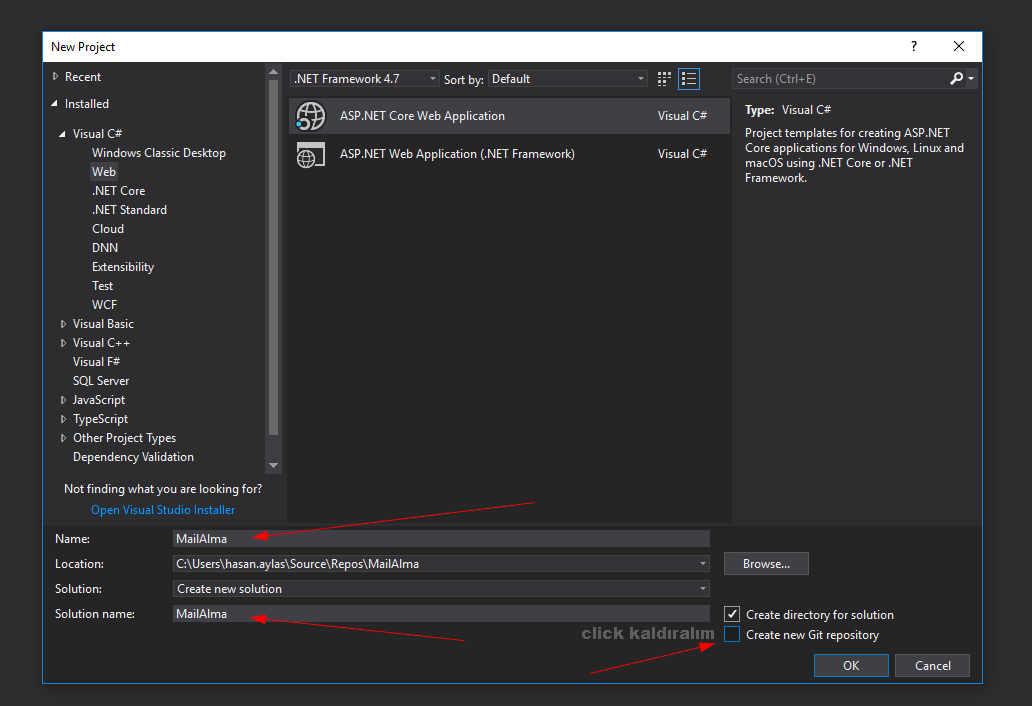Image resolution: width=1032 pixels, height=706 pixels.
Task: Open Visual Studio Installer link
Action: (163, 510)
